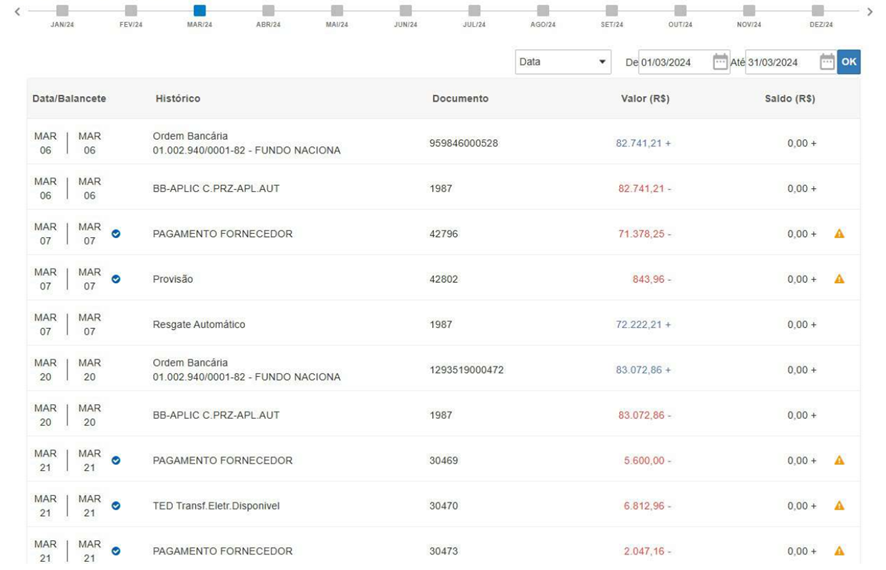Click the start date field 01/03/2024

675,62
